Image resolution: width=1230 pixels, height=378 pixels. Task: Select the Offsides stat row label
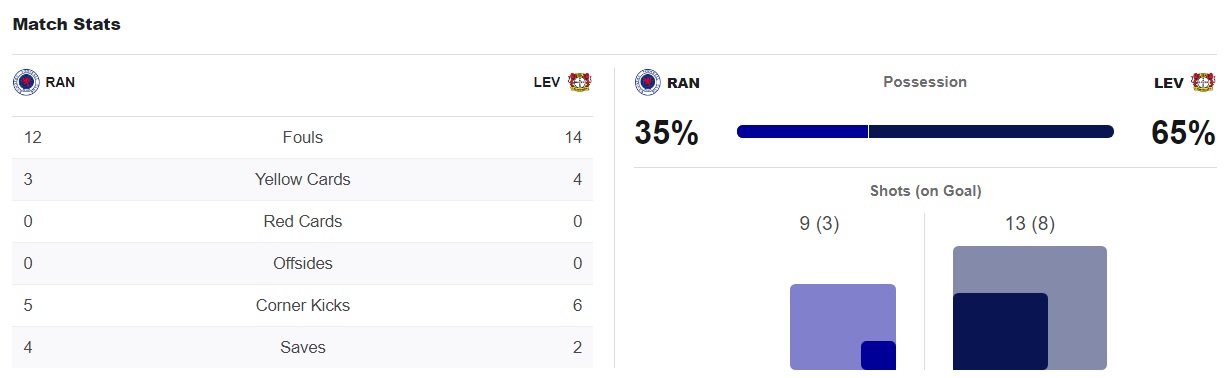click(303, 264)
